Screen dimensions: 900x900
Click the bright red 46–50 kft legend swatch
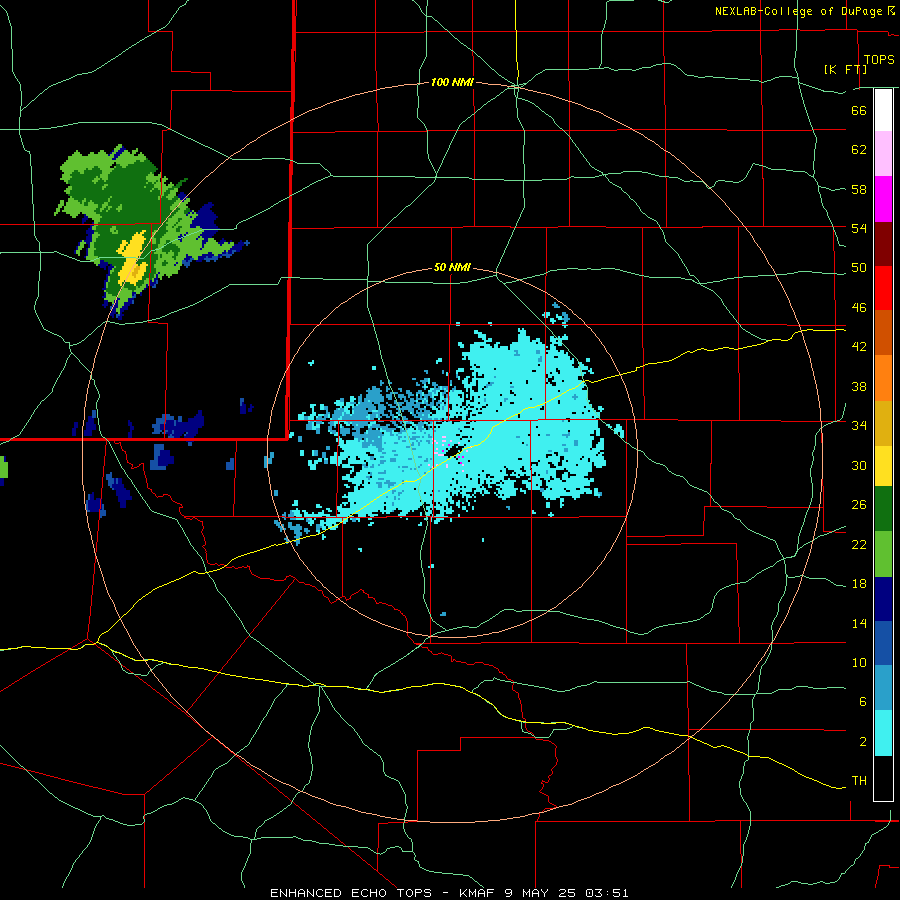[x=883, y=288]
